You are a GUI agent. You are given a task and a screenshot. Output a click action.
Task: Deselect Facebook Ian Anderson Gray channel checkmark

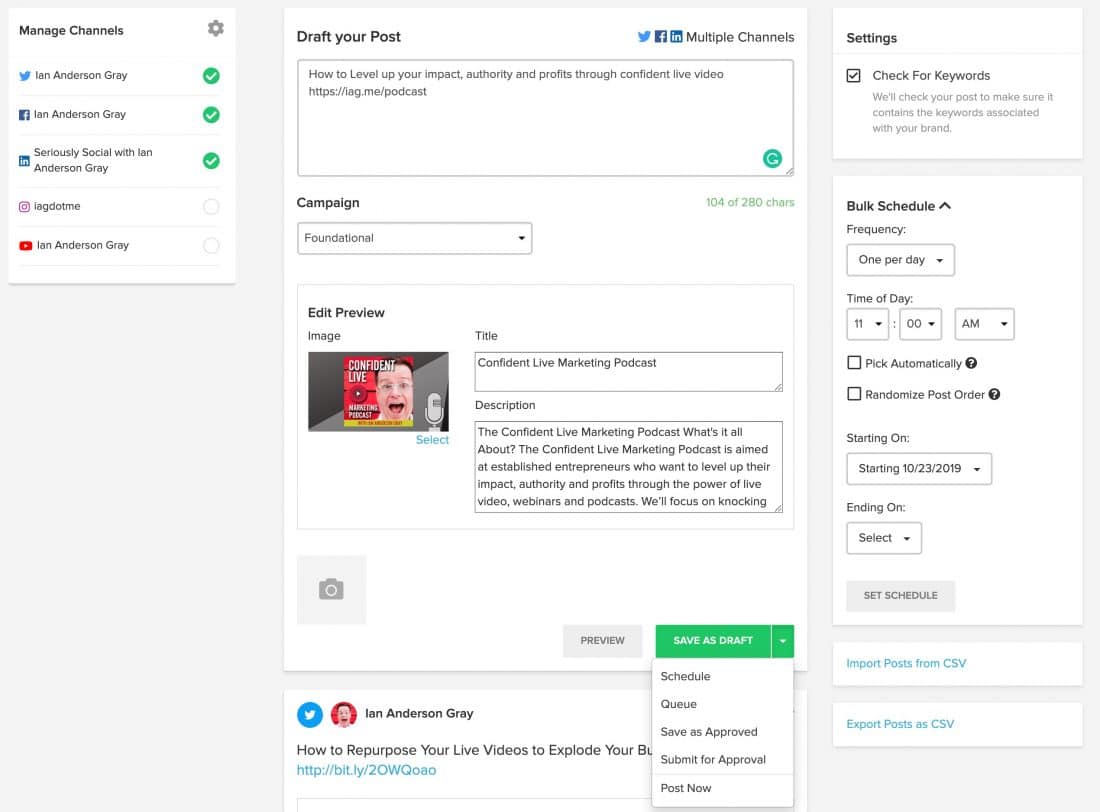211,114
